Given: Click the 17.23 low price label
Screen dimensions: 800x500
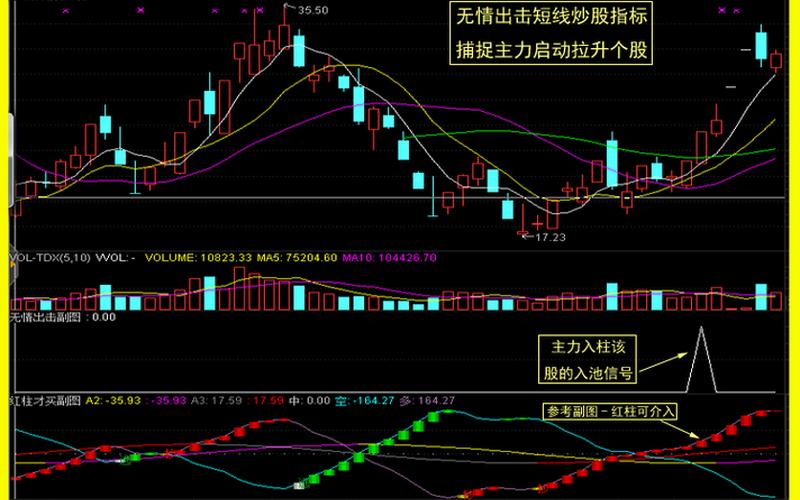Looking at the screenshot, I should pyautogui.click(x=550, y=237).
